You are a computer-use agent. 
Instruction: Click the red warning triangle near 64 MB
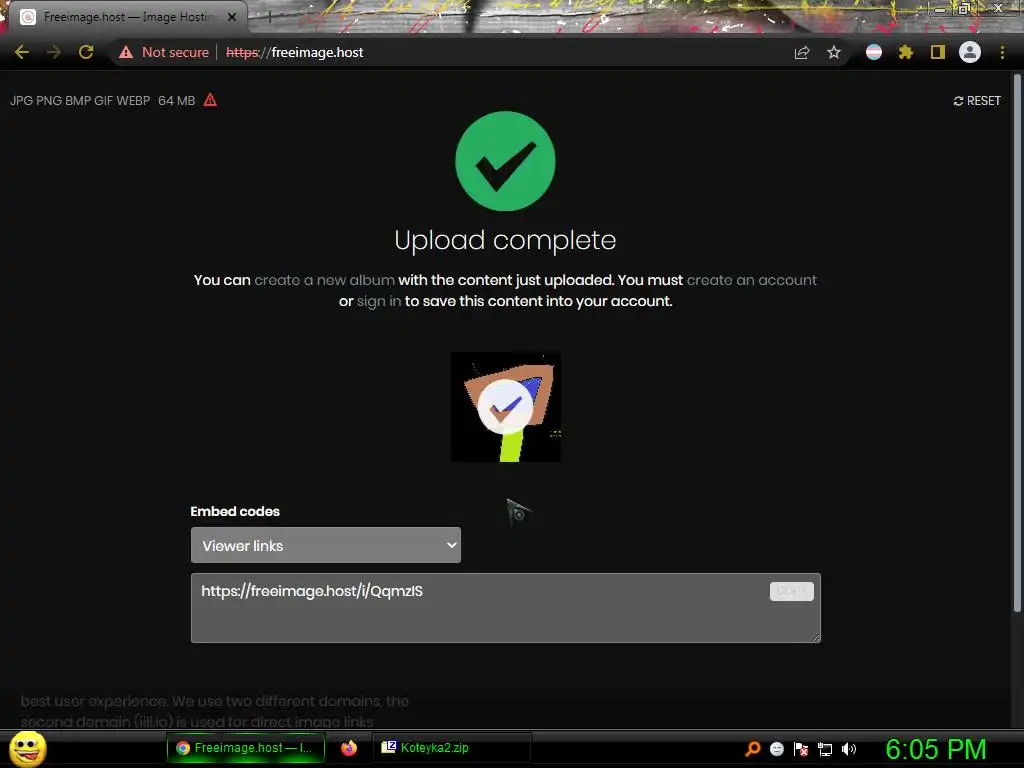tap(210, 100)
